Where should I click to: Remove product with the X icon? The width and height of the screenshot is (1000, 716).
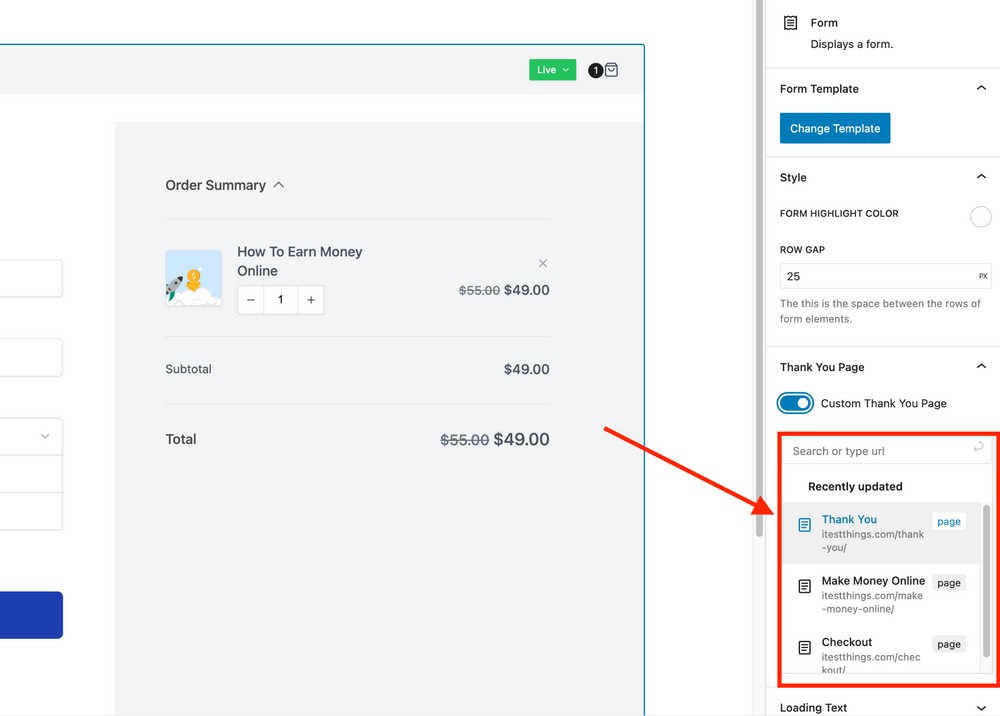pos(543,263)
